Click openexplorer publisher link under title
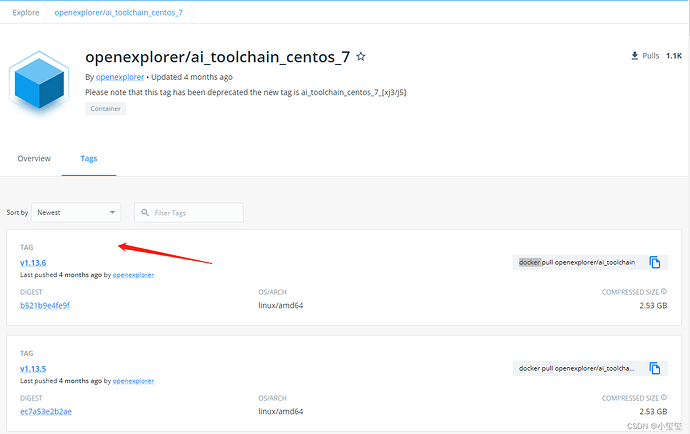Screen dimensions: 690x434 [120, 77]
